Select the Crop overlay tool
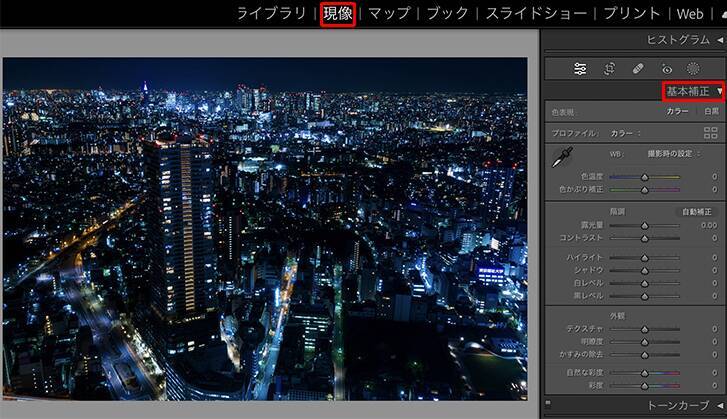Screen dimensions: 727x419 pos(609,68)
